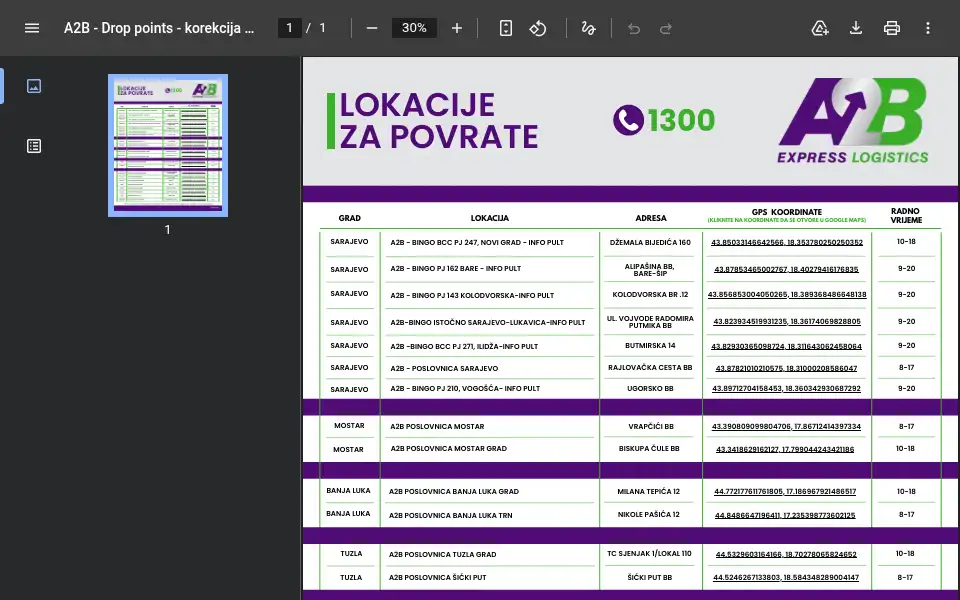Viewport: 960px width, 600px height.
Task: Click 'A2B POSLOVNICA MOSTAR GRAD' cell
Action: 448,449
